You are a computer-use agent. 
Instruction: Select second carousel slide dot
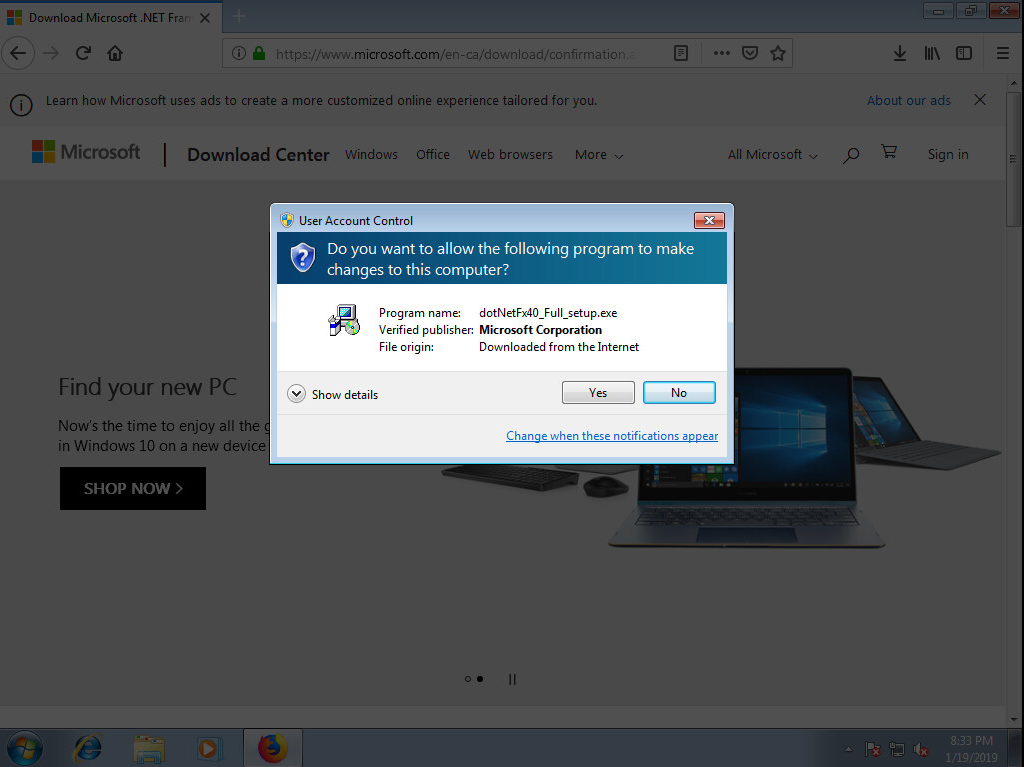point(480,679)
